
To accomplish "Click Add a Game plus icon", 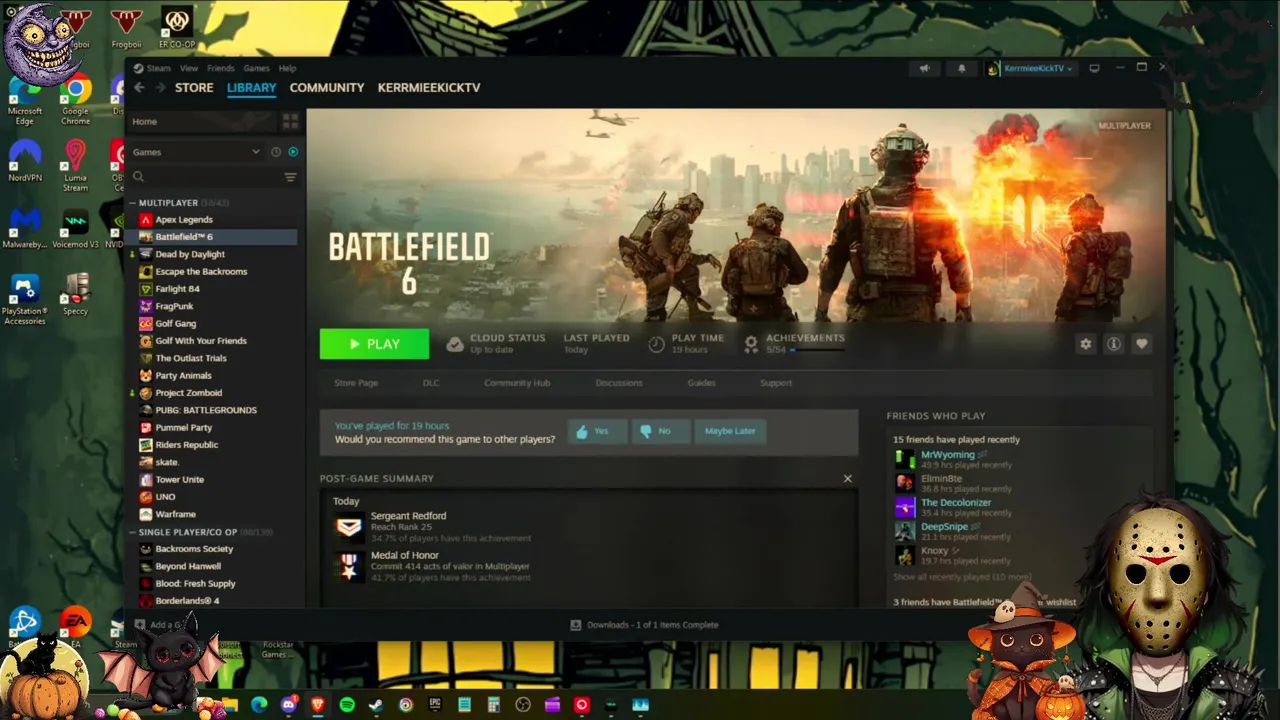I will click(140, 625).
